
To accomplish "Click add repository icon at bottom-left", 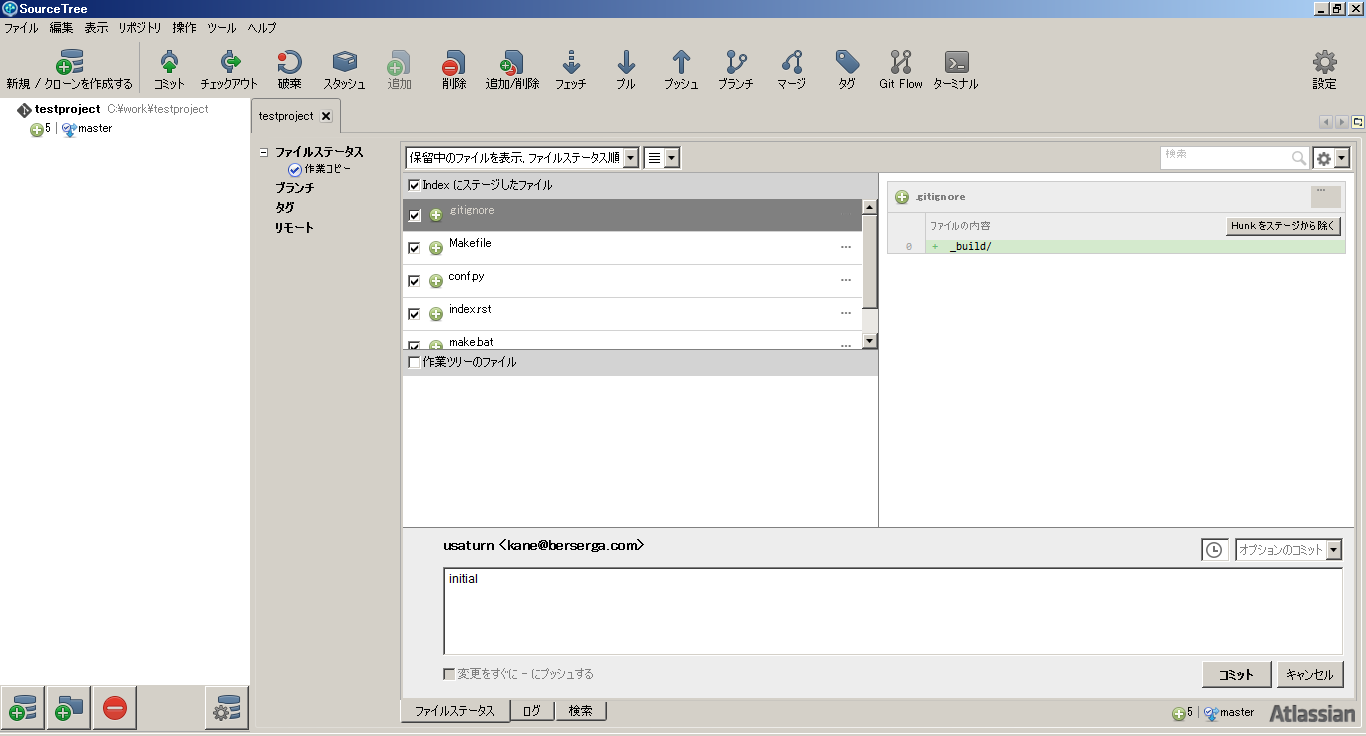I will coord(22,708).
